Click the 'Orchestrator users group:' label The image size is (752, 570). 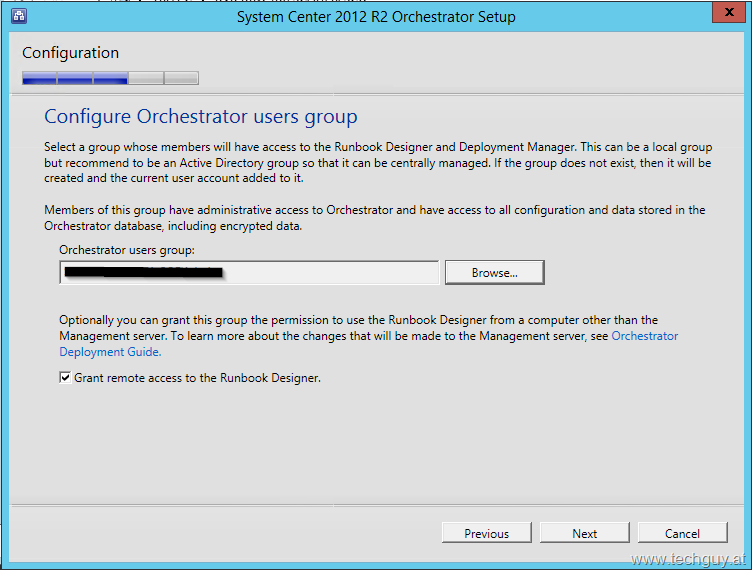coord(127,250)
